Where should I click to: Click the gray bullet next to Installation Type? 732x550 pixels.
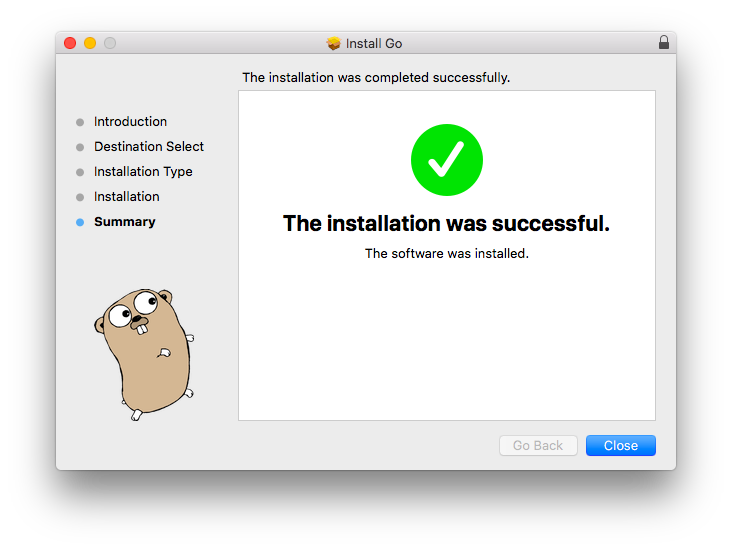pos(80,172)
